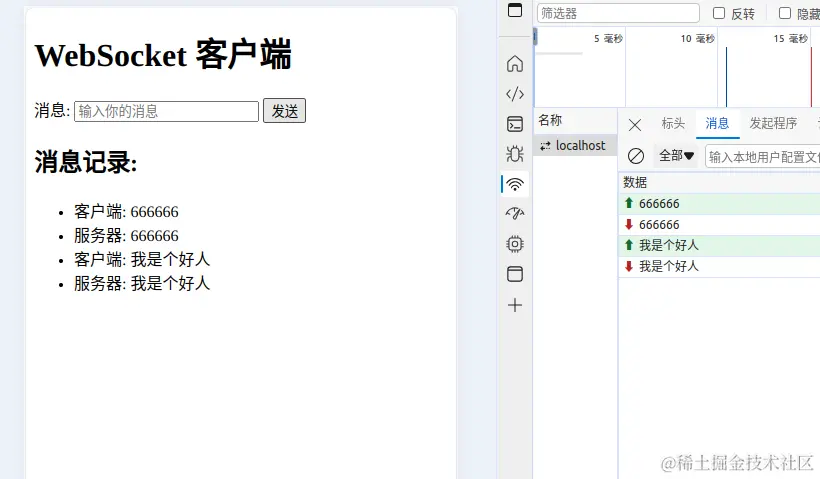The height and width of the screenshot is (479, 820).
Task: Click the 服务器: 666666 log entry
Action: pyautogui.click(x=126, y=236)
